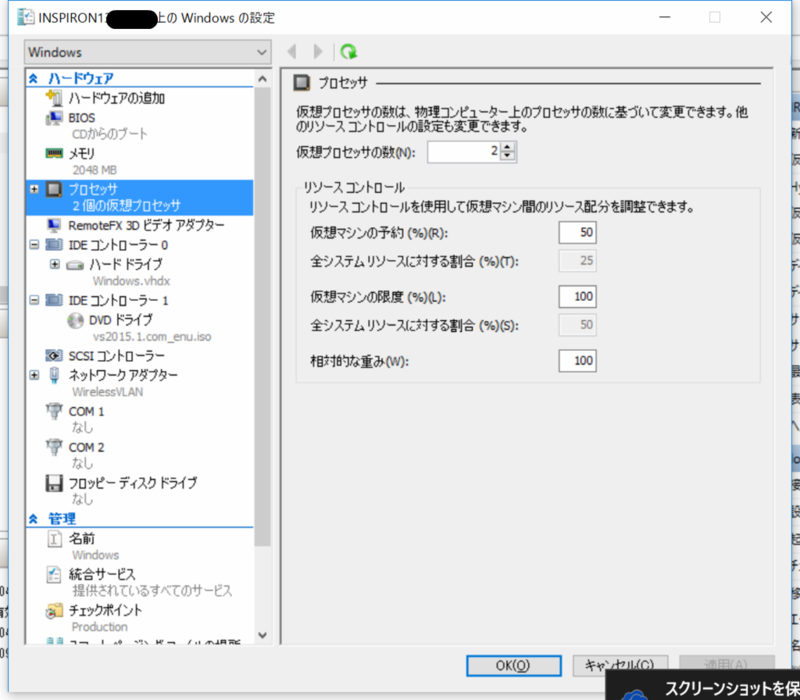800x700 pixels.
Task: Close the settings window
Action: pyautogui.click(x=766, y=17)
